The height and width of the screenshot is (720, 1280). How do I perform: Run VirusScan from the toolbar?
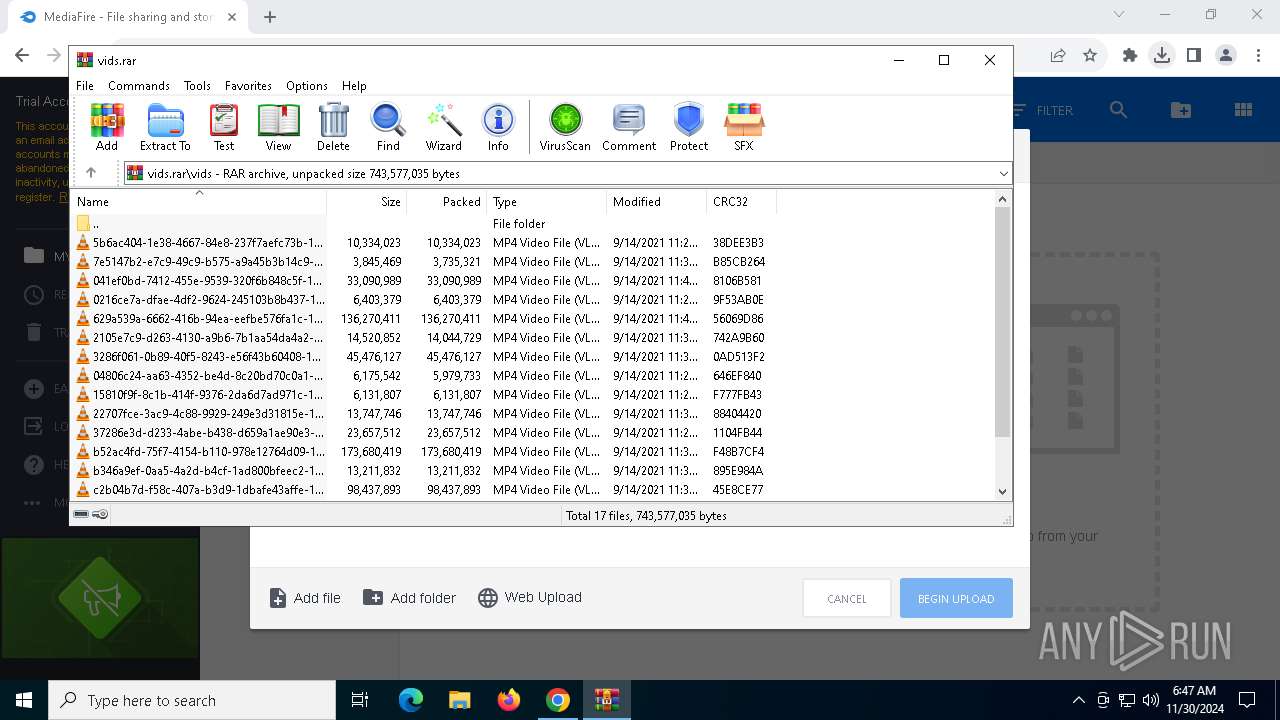[x=565, y=127]
